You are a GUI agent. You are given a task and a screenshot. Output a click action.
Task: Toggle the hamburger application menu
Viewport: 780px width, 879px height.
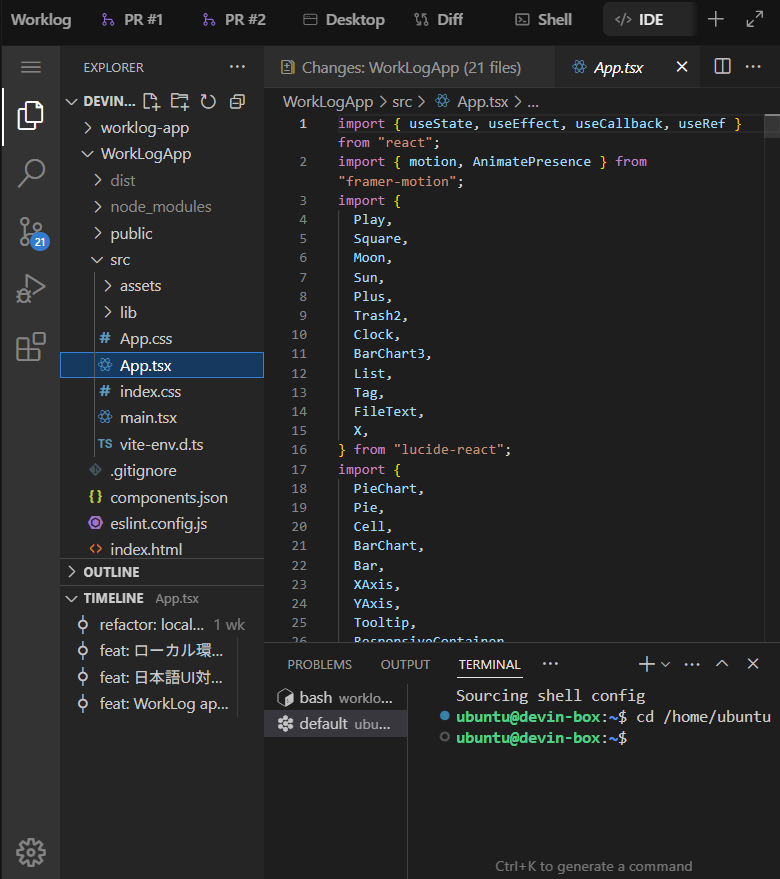coord(31,67)
